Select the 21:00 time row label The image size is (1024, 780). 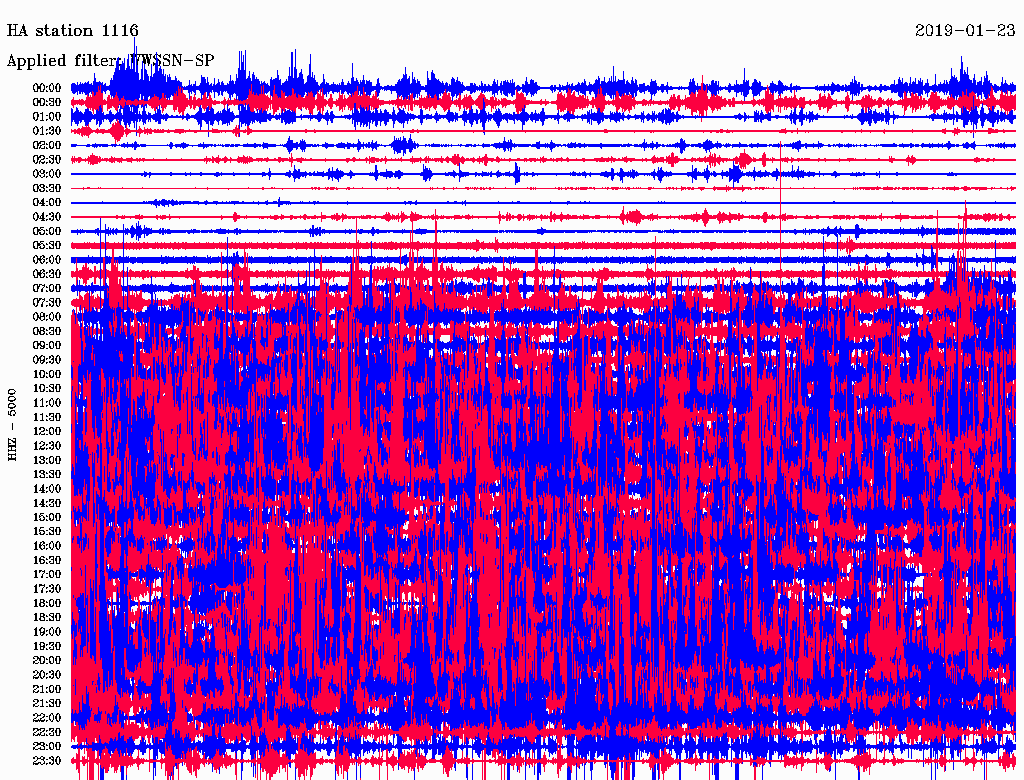[x=47, y=690]
